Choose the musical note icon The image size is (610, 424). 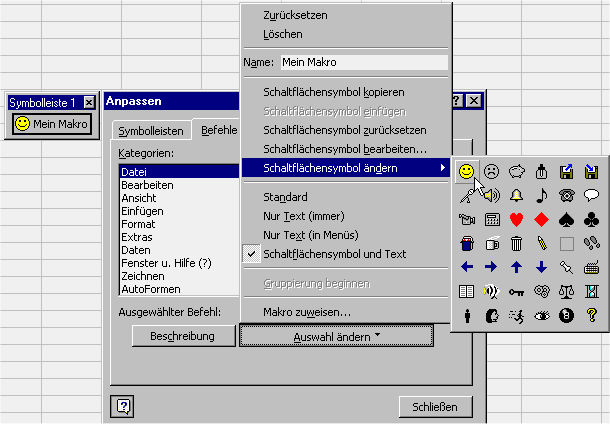point(541,196)
